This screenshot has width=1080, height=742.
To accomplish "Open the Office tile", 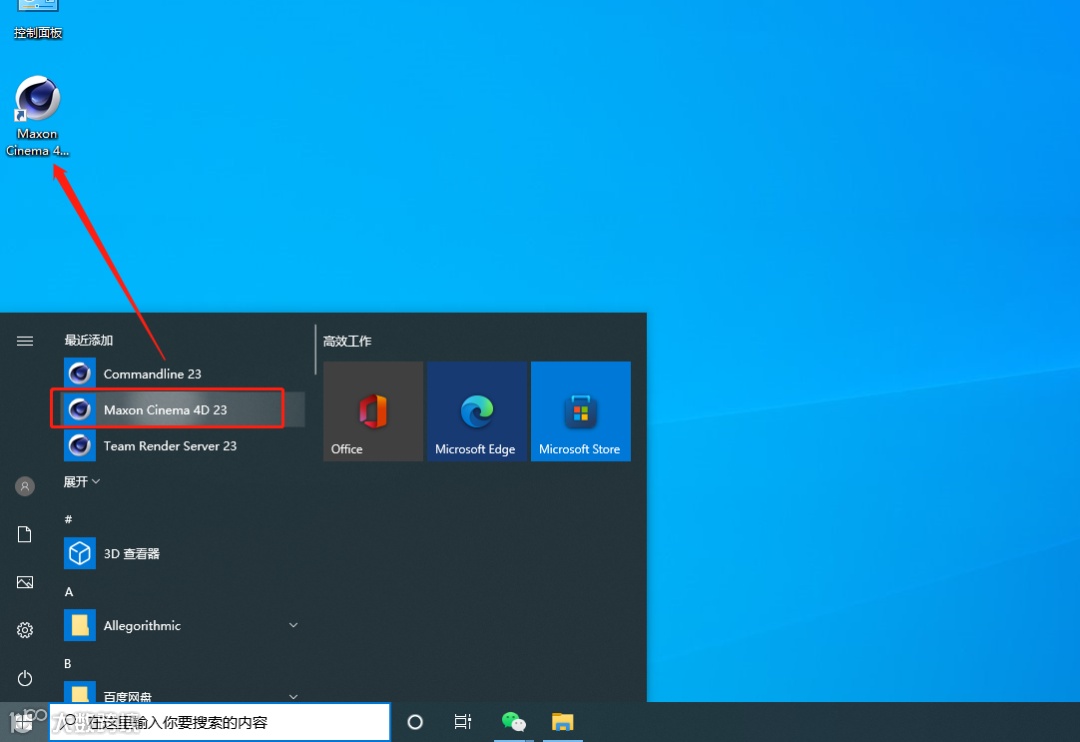I will pyautogui.click(x=373, y=411).
